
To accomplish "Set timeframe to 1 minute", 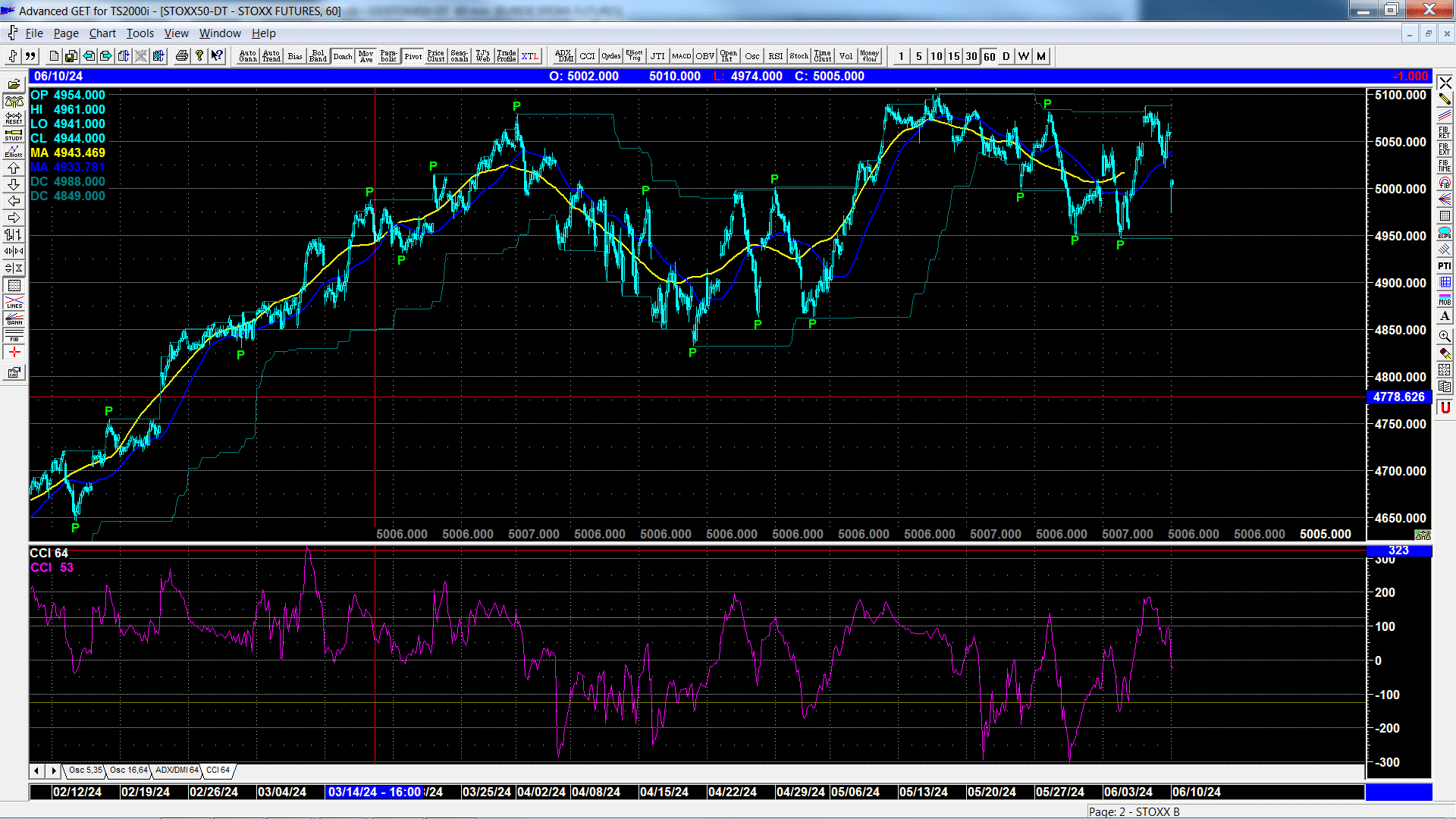I will click(x=901, y=56).
